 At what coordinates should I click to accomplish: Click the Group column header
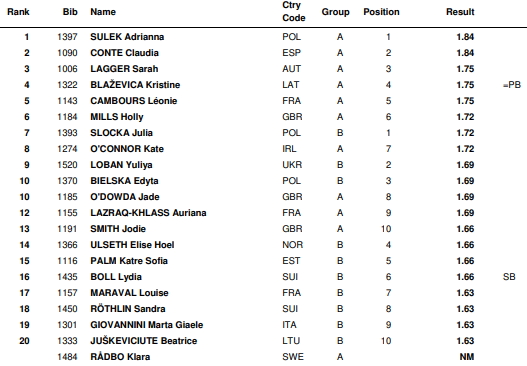pyautogui.click(x=335, y=12)
